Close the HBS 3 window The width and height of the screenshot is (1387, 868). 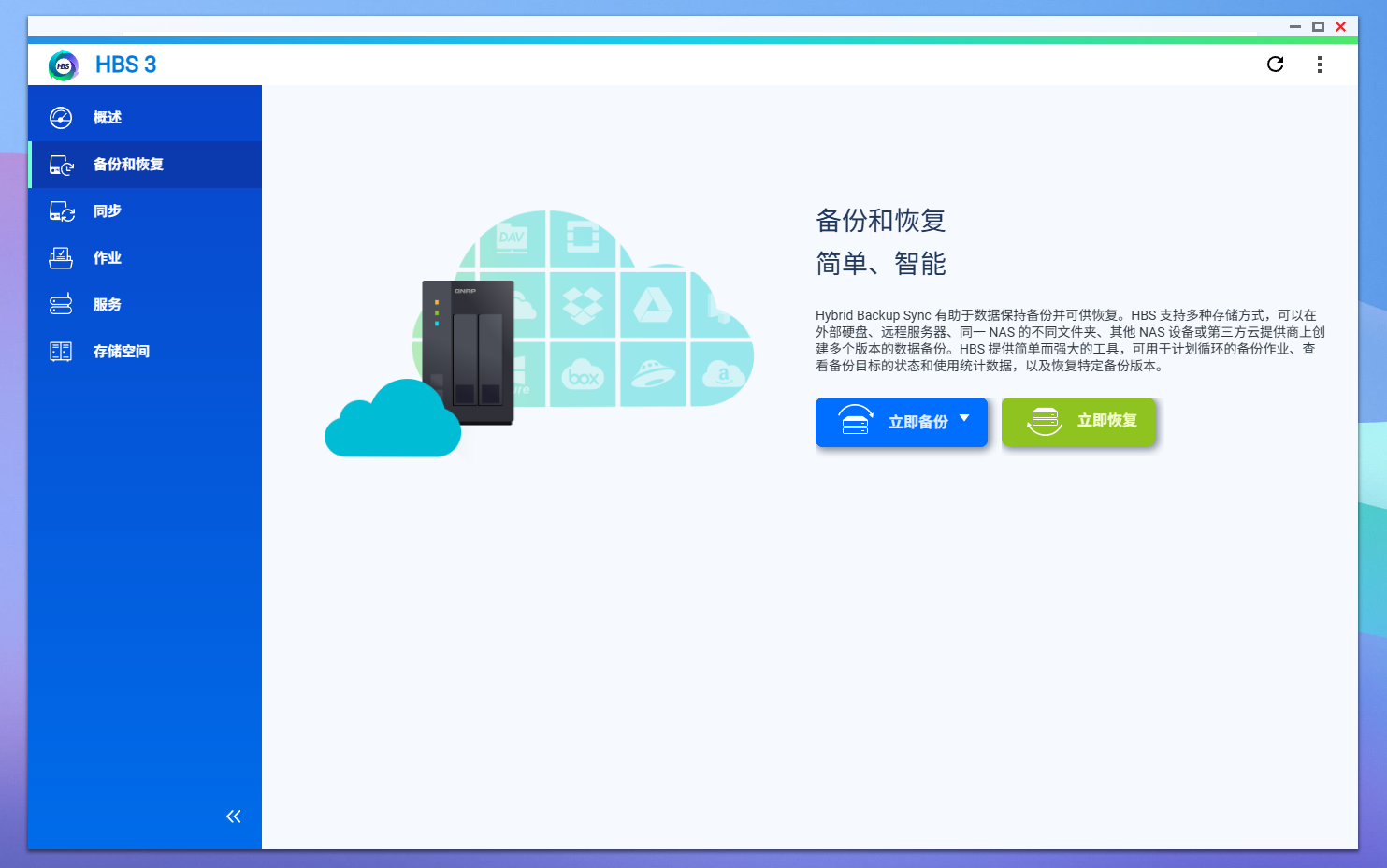(1340, 26)
